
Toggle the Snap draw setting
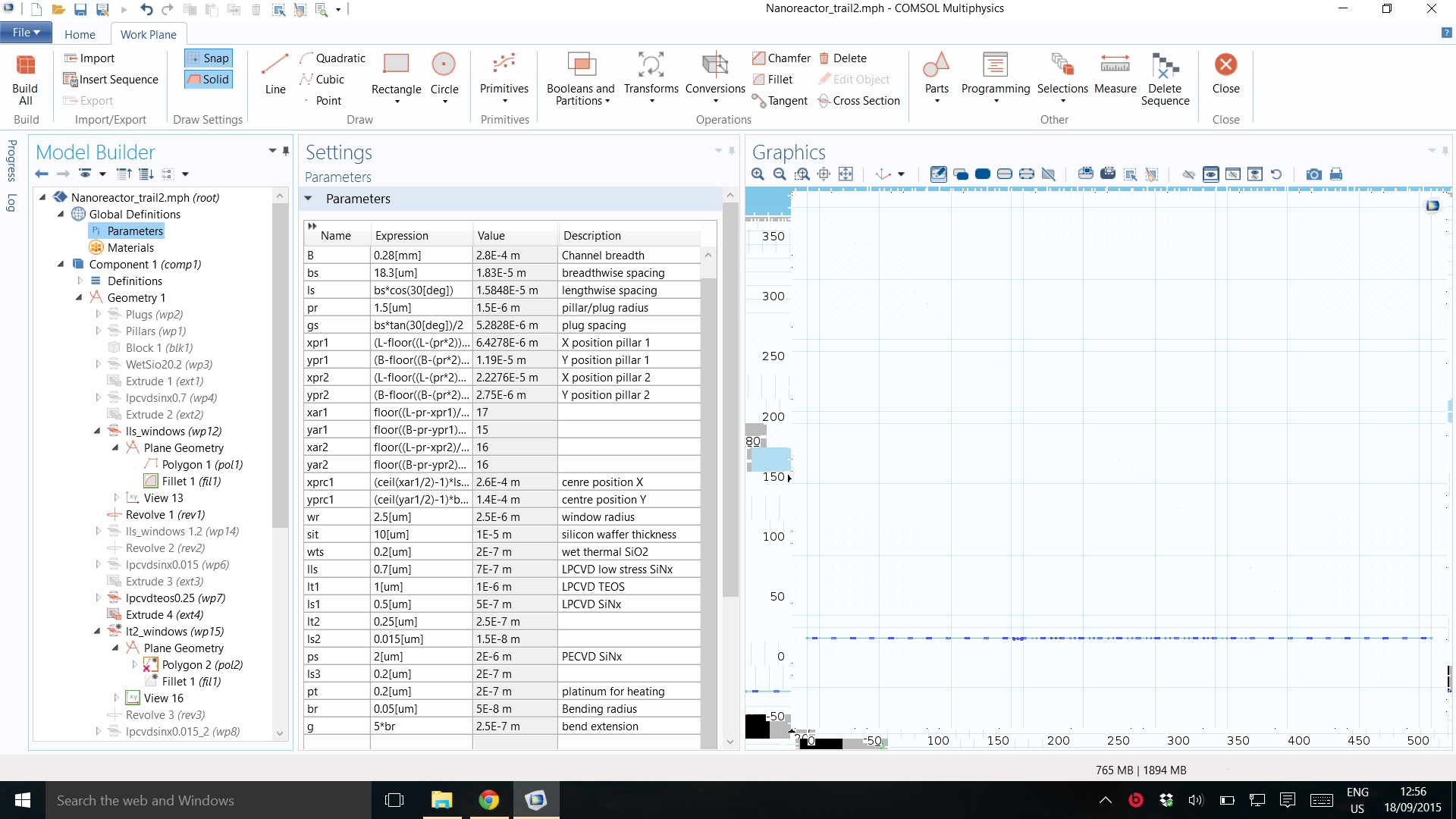[x=208, y=58]
